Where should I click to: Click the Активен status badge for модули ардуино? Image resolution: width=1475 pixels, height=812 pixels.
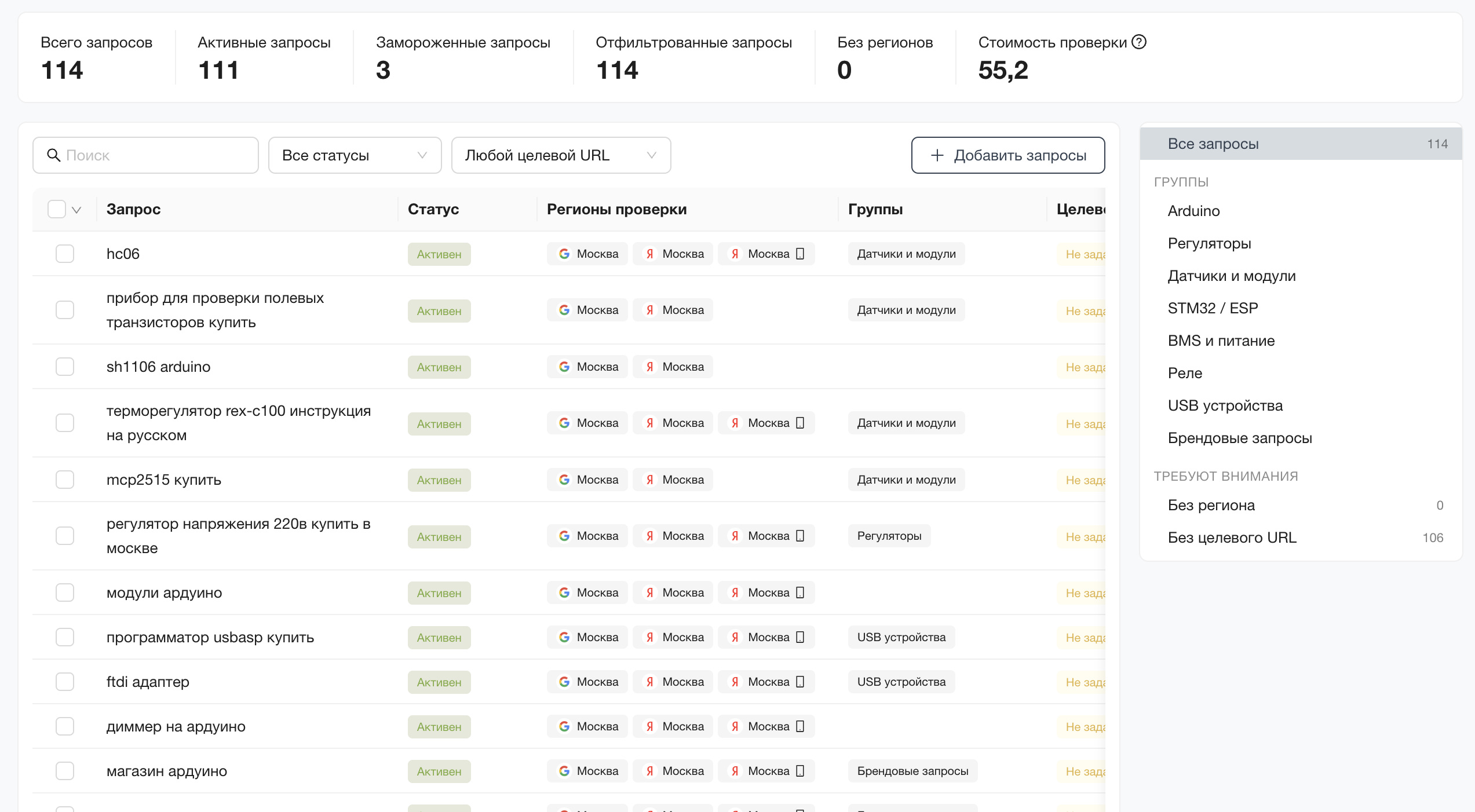(x=439, y=593)
